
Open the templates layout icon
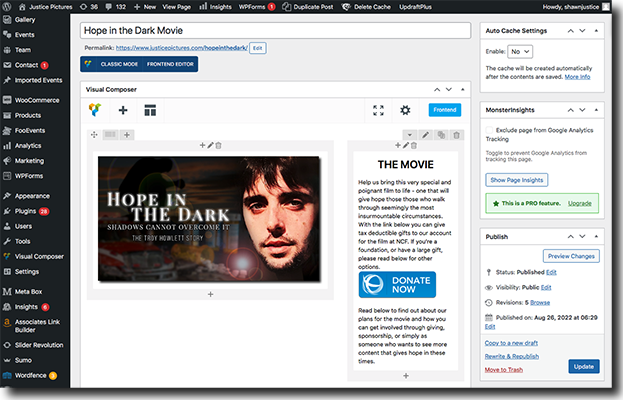click(150, 110)
